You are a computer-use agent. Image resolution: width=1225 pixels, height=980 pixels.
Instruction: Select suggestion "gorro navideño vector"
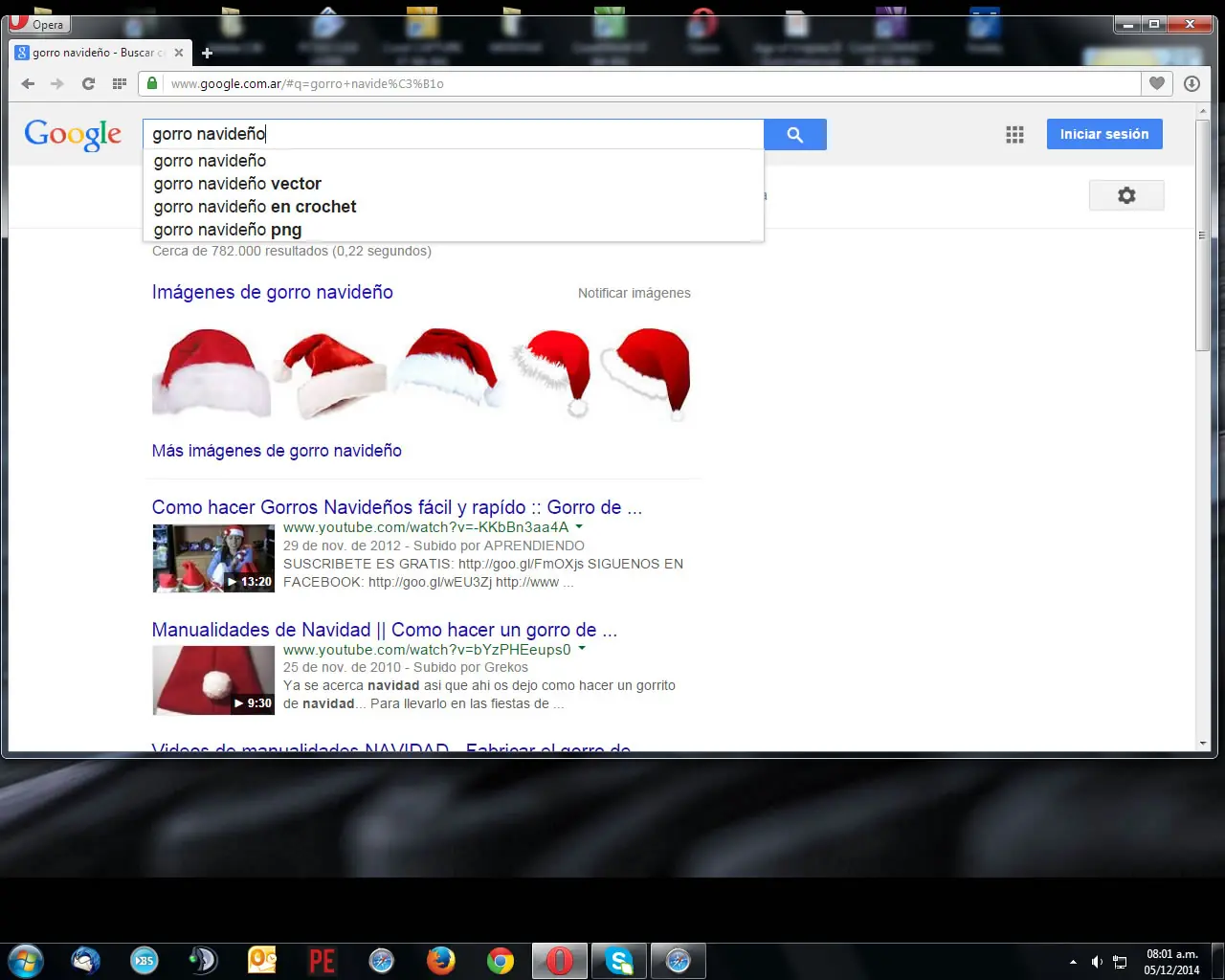tap(454, 184)
